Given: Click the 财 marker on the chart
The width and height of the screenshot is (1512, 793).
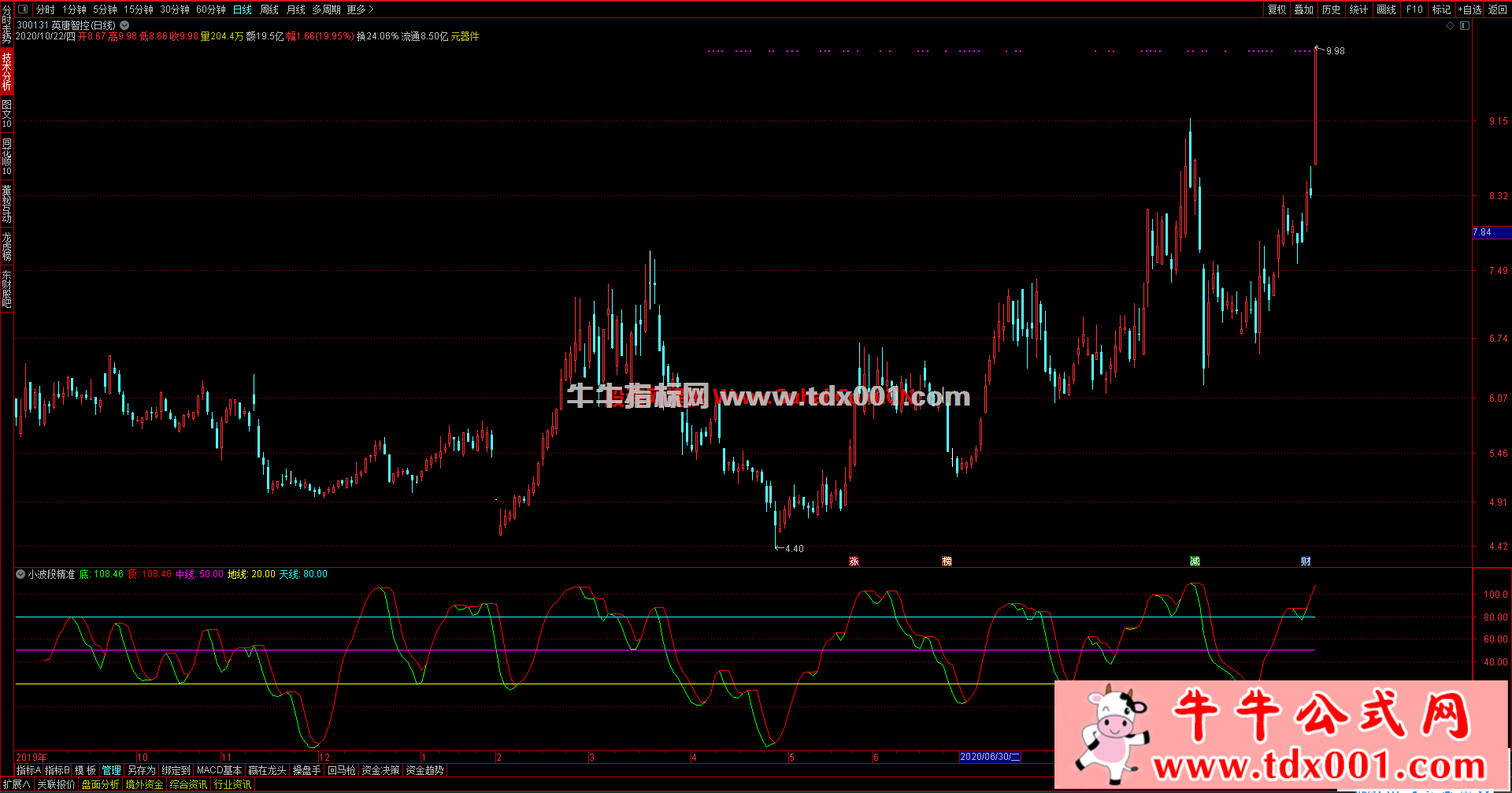Looking at the screenshot, I should (1306, 561).
